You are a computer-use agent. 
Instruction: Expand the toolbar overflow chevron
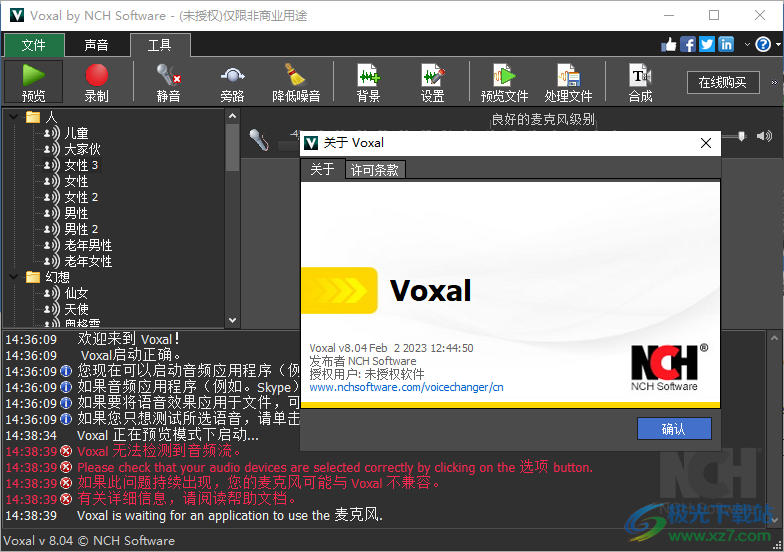tap(774, 82)
